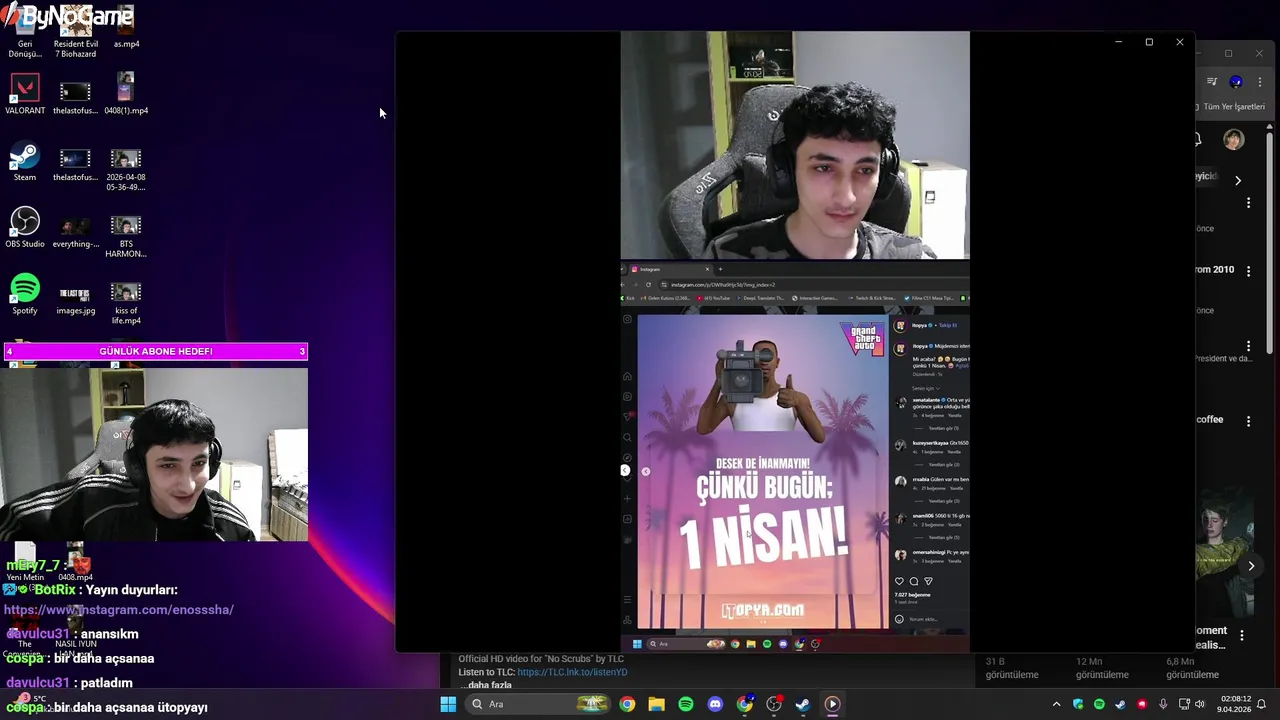The width and height of the screenshot is (1280, 720).
Task: Select the everything-... desktop file
Action: click(76, 231)
